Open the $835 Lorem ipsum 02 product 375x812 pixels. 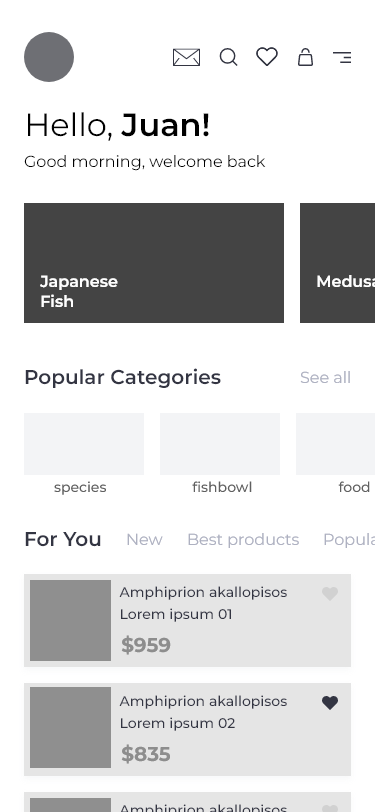pyautogui.click(x=188, y=729)
